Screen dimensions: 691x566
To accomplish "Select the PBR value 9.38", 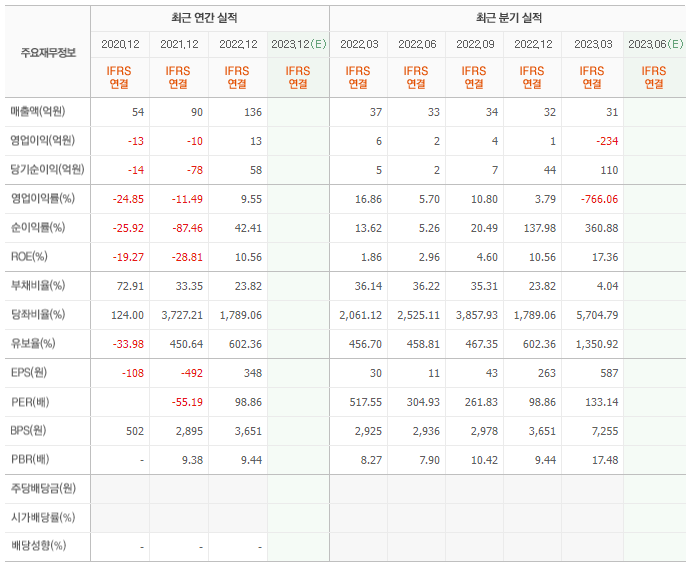I will pyautogui.click(x=193, y=461).
